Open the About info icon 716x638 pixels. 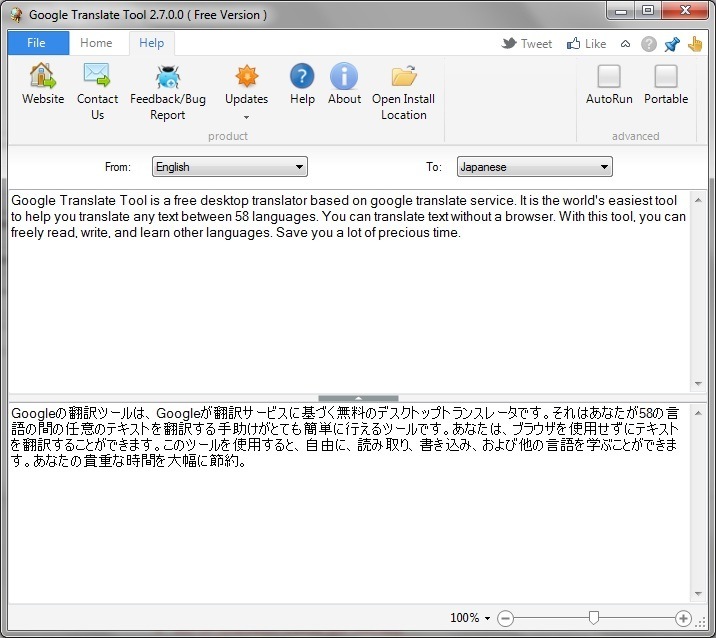pos(344,77)
